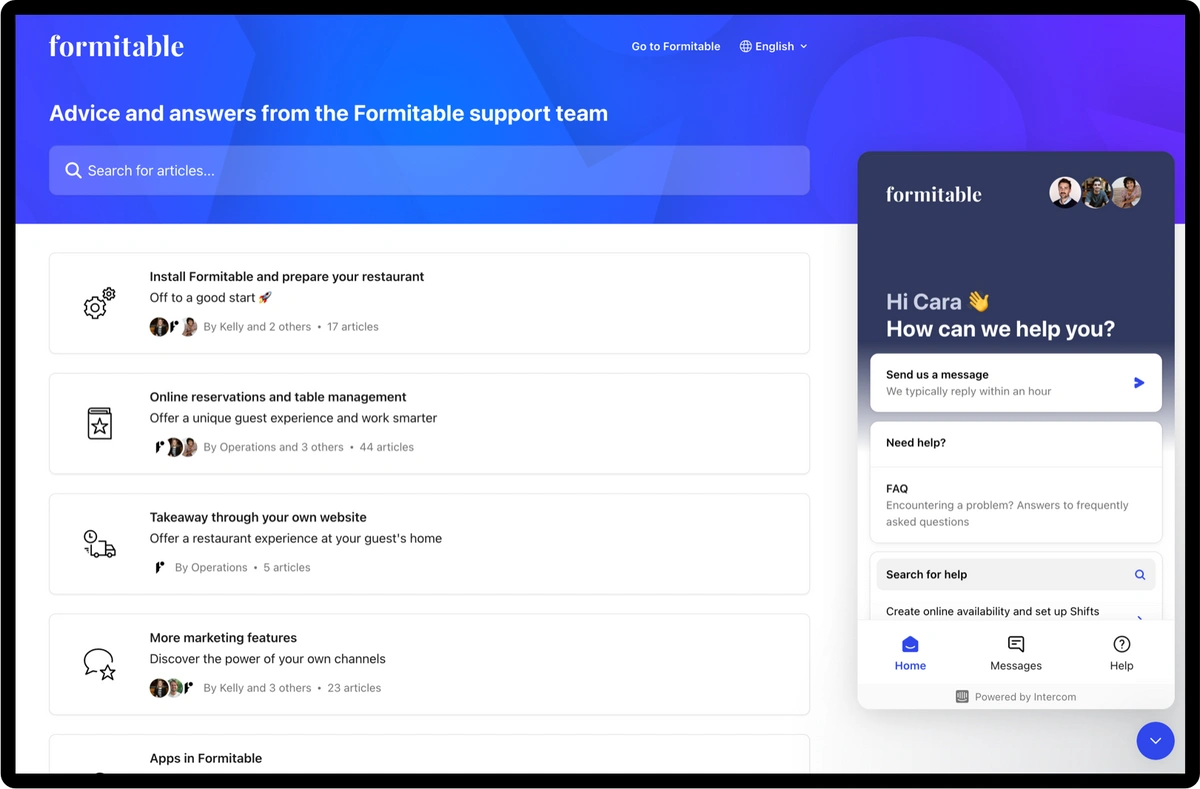Click the chat bubble star icon for marketing
The height and width of the screenshot is (789, 1200).
point(99,664)
